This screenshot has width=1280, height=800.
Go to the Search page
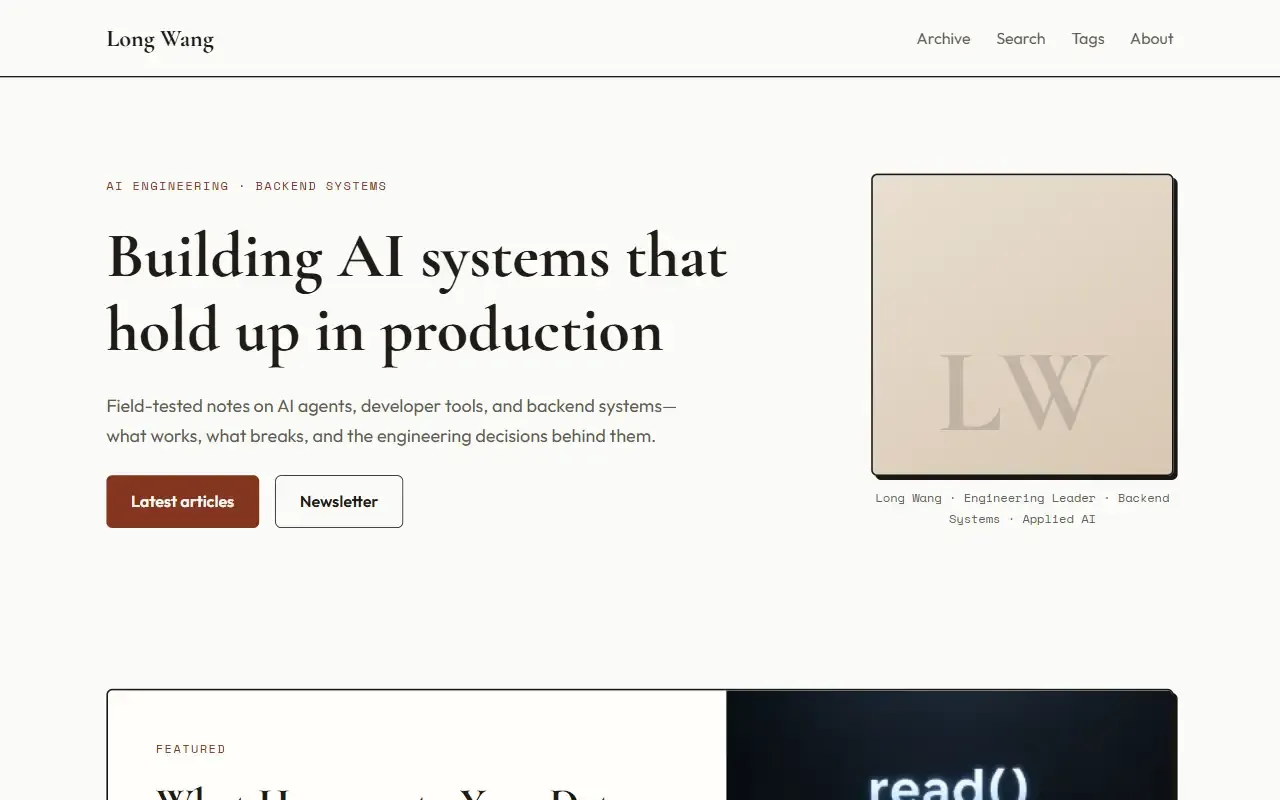click(x=1020, y=39)
